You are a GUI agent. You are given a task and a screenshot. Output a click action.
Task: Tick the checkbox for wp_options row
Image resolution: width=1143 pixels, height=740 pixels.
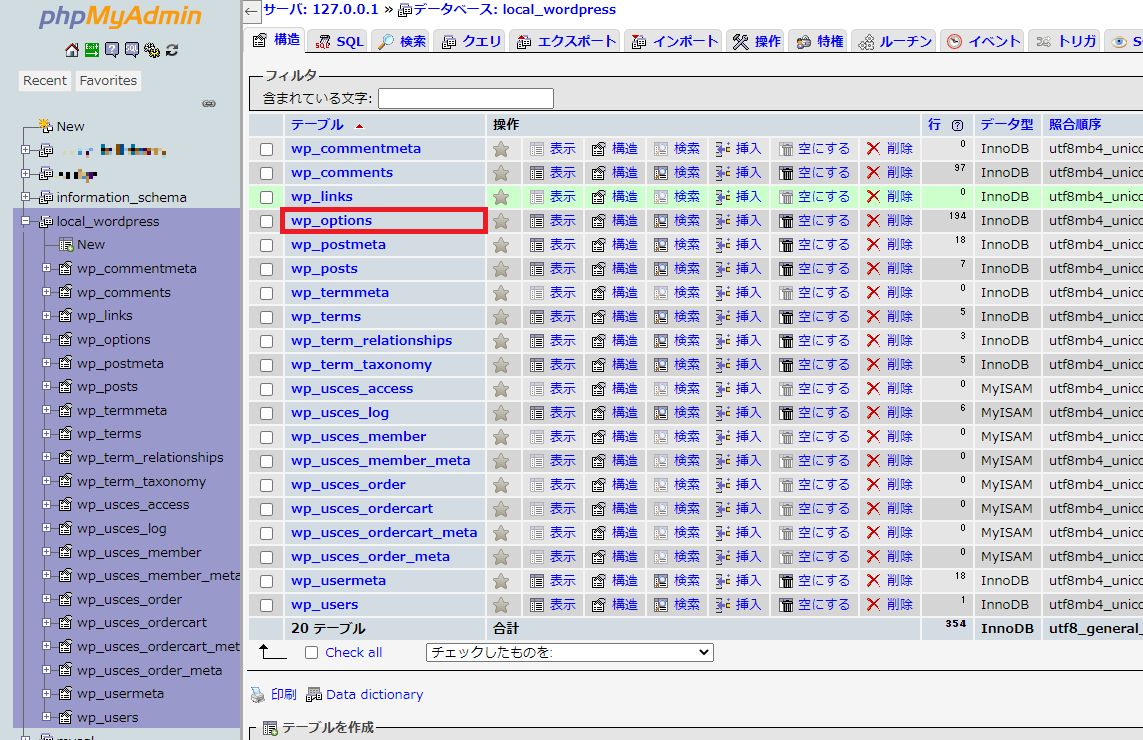266,221
